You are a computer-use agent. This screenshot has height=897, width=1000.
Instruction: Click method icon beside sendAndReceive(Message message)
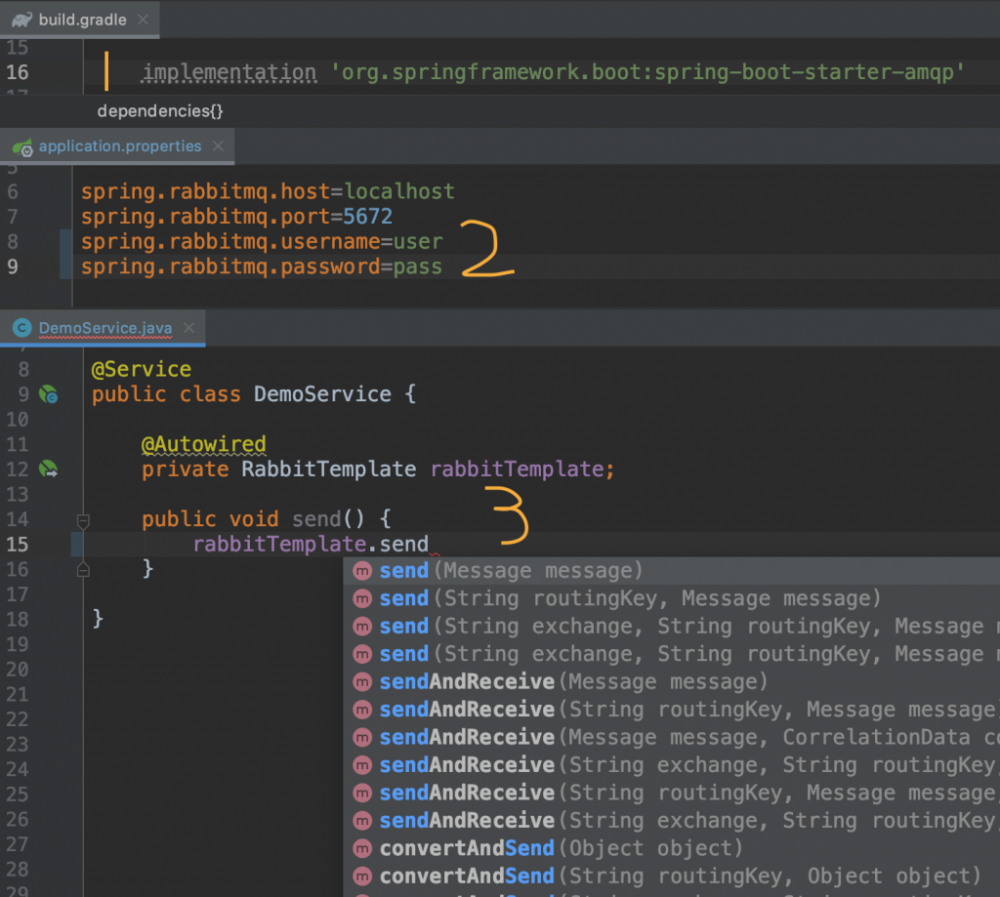tap(362, 681)
